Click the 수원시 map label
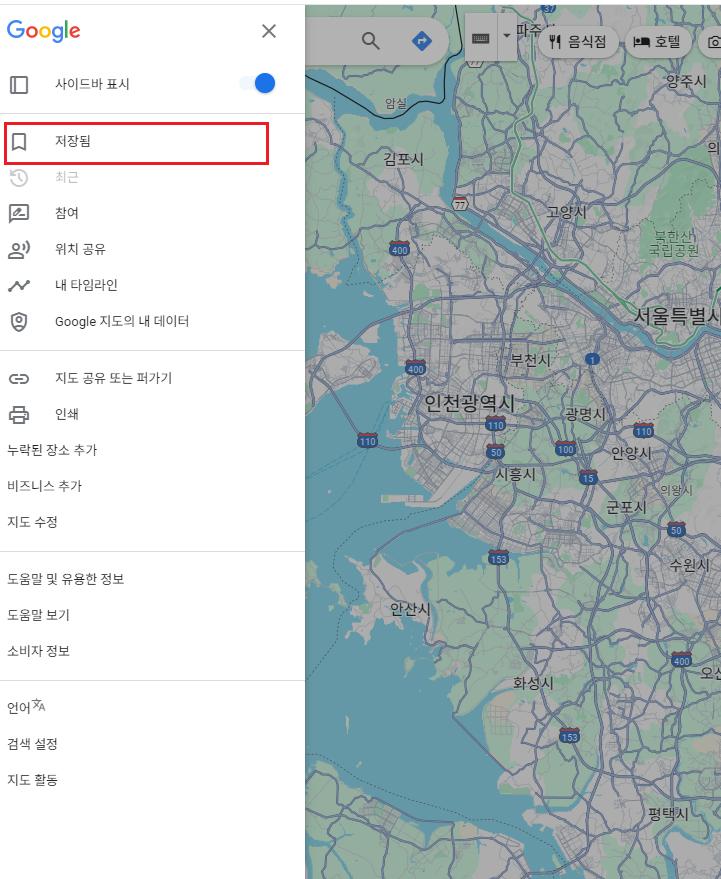The height and width of the screenshot is (879, 721). 690,565
